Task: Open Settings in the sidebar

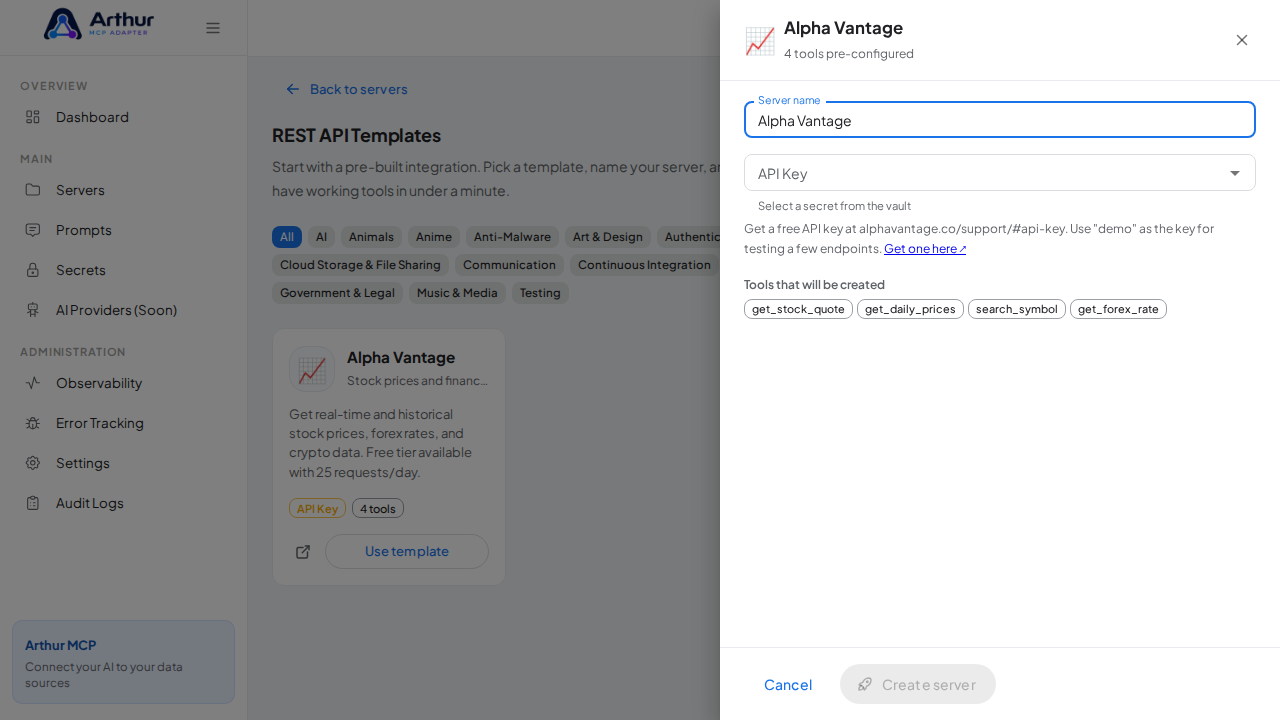Action: point(123,463)
